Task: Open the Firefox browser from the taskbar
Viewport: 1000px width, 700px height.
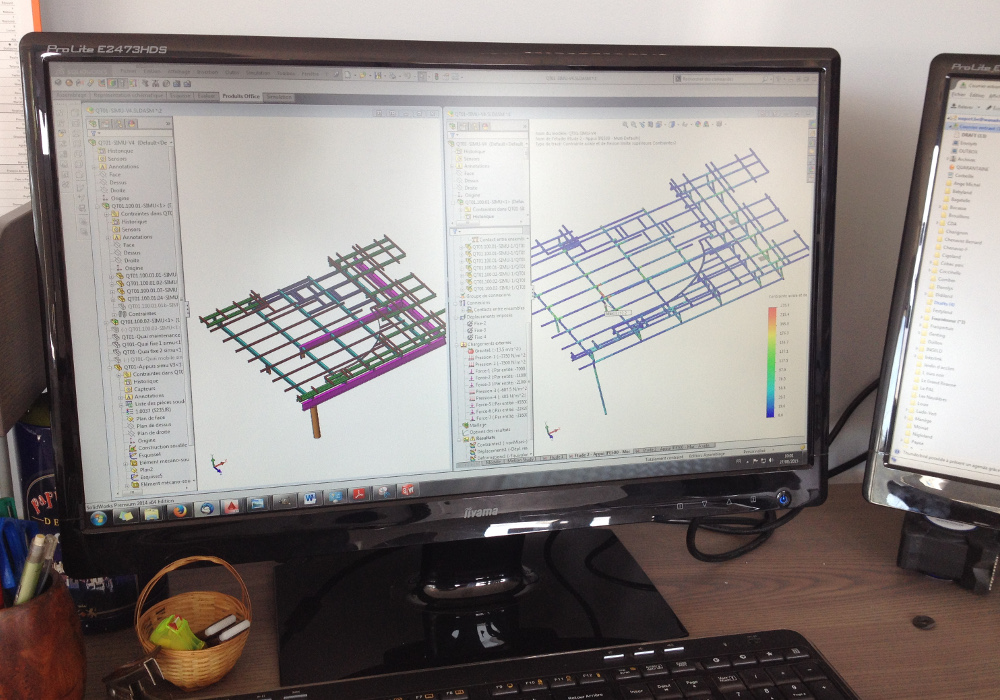Action: 179,511
